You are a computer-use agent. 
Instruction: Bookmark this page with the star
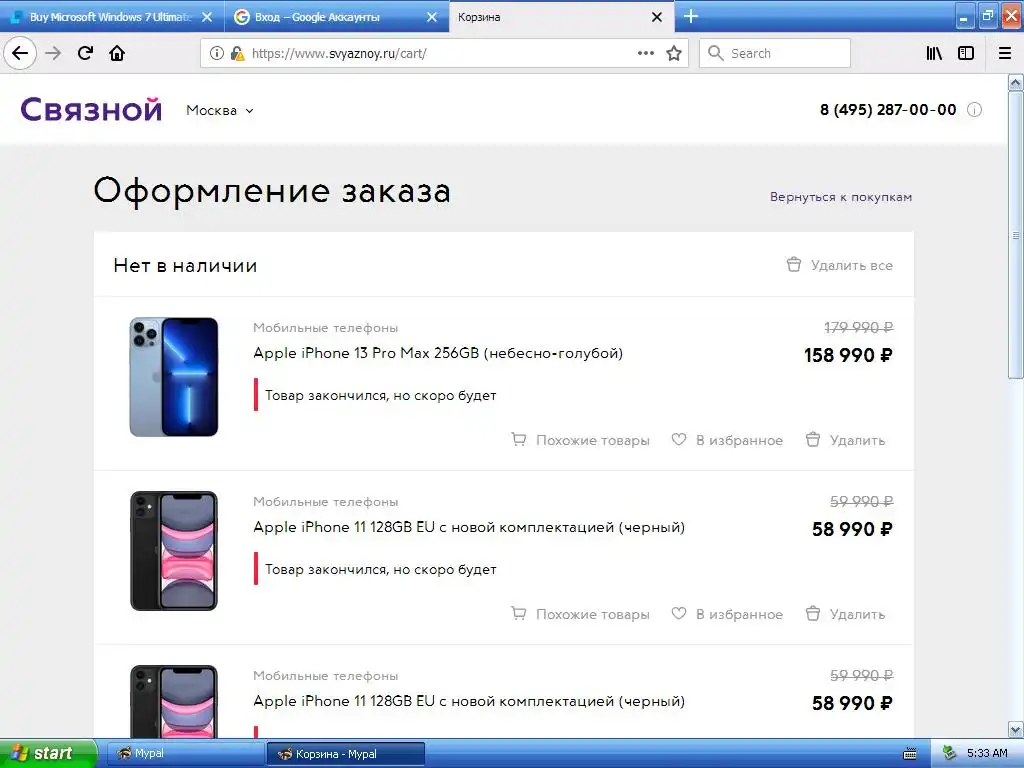674,53
